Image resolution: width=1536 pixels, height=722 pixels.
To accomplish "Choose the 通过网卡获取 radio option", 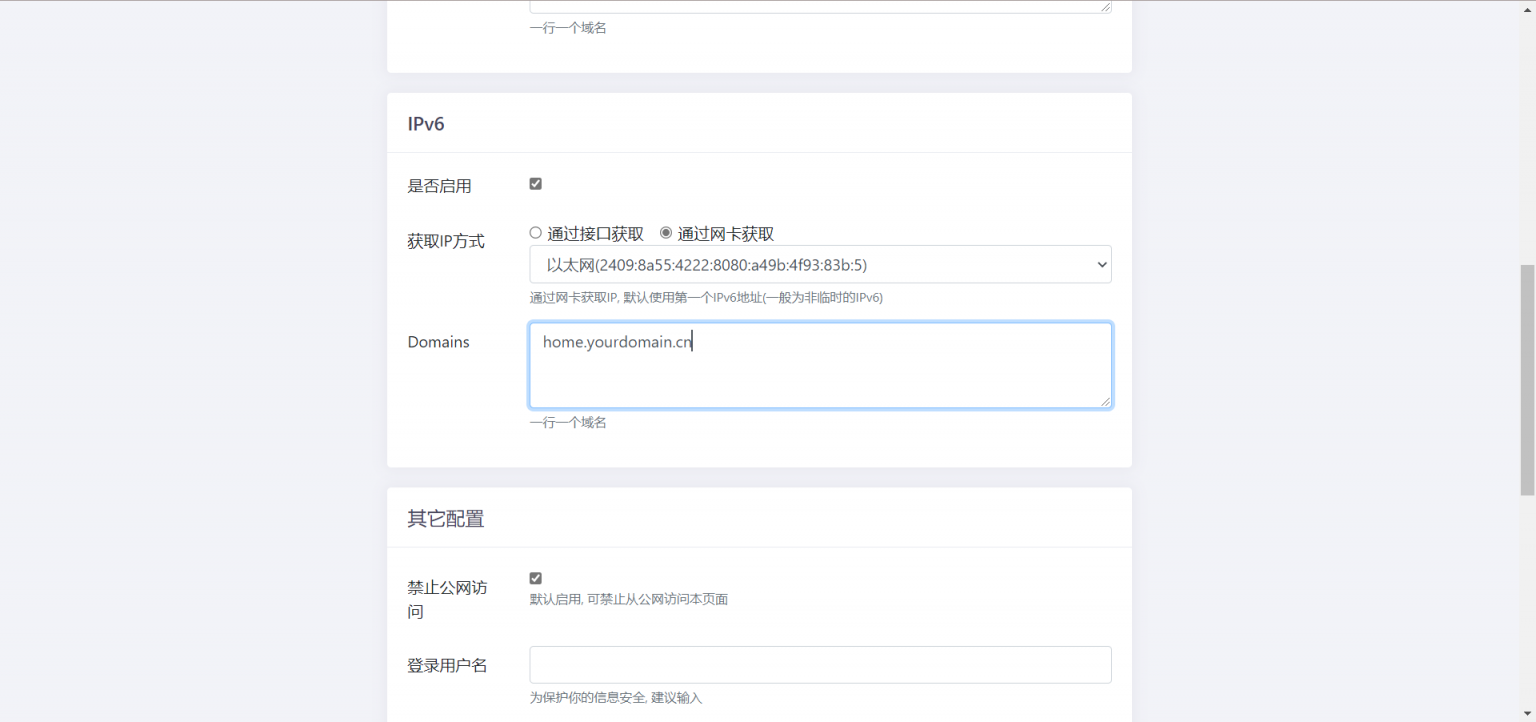I will pos(666,233).
